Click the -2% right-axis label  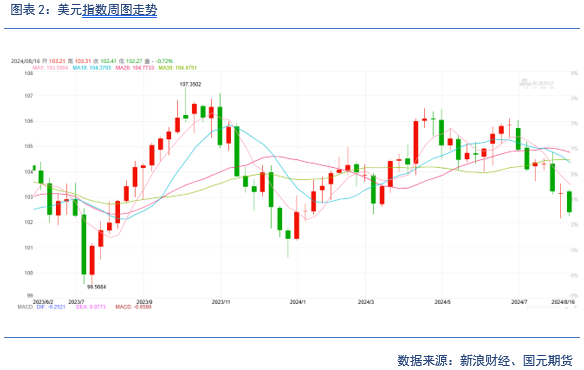[574, 225]
